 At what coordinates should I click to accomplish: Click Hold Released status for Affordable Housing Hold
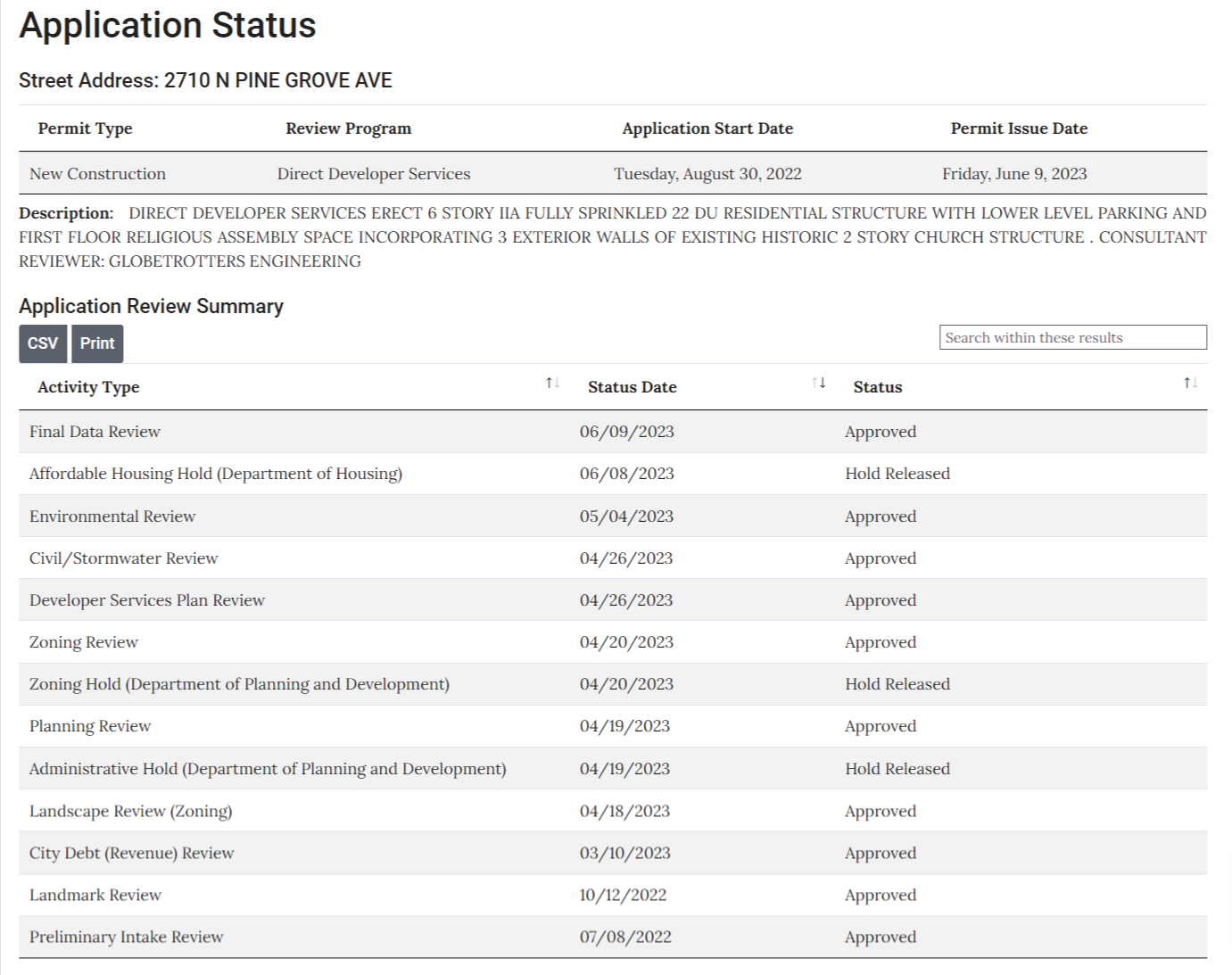tap(897, 474)
